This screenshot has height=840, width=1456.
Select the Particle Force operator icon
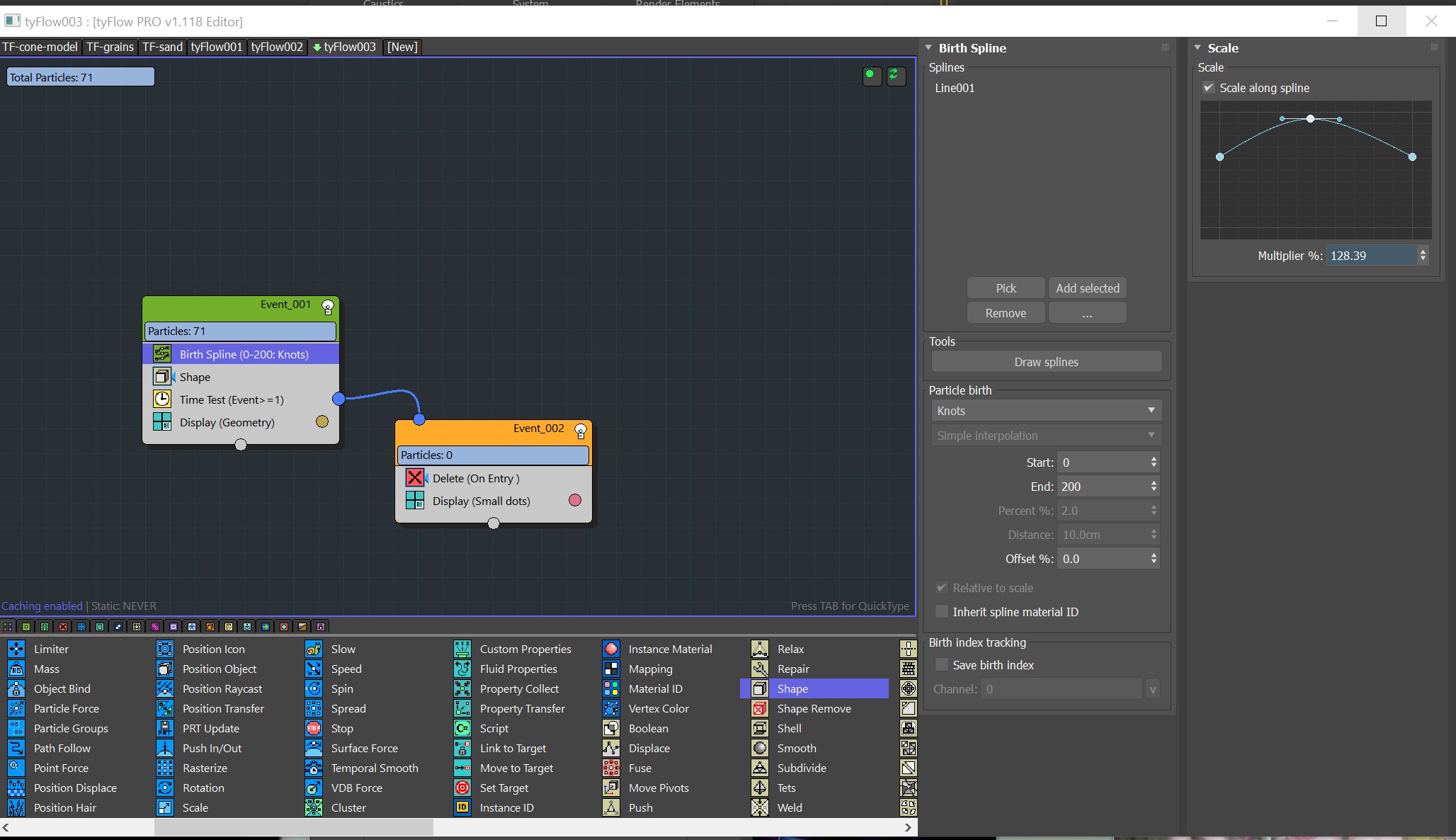click(x=16, y=708)
